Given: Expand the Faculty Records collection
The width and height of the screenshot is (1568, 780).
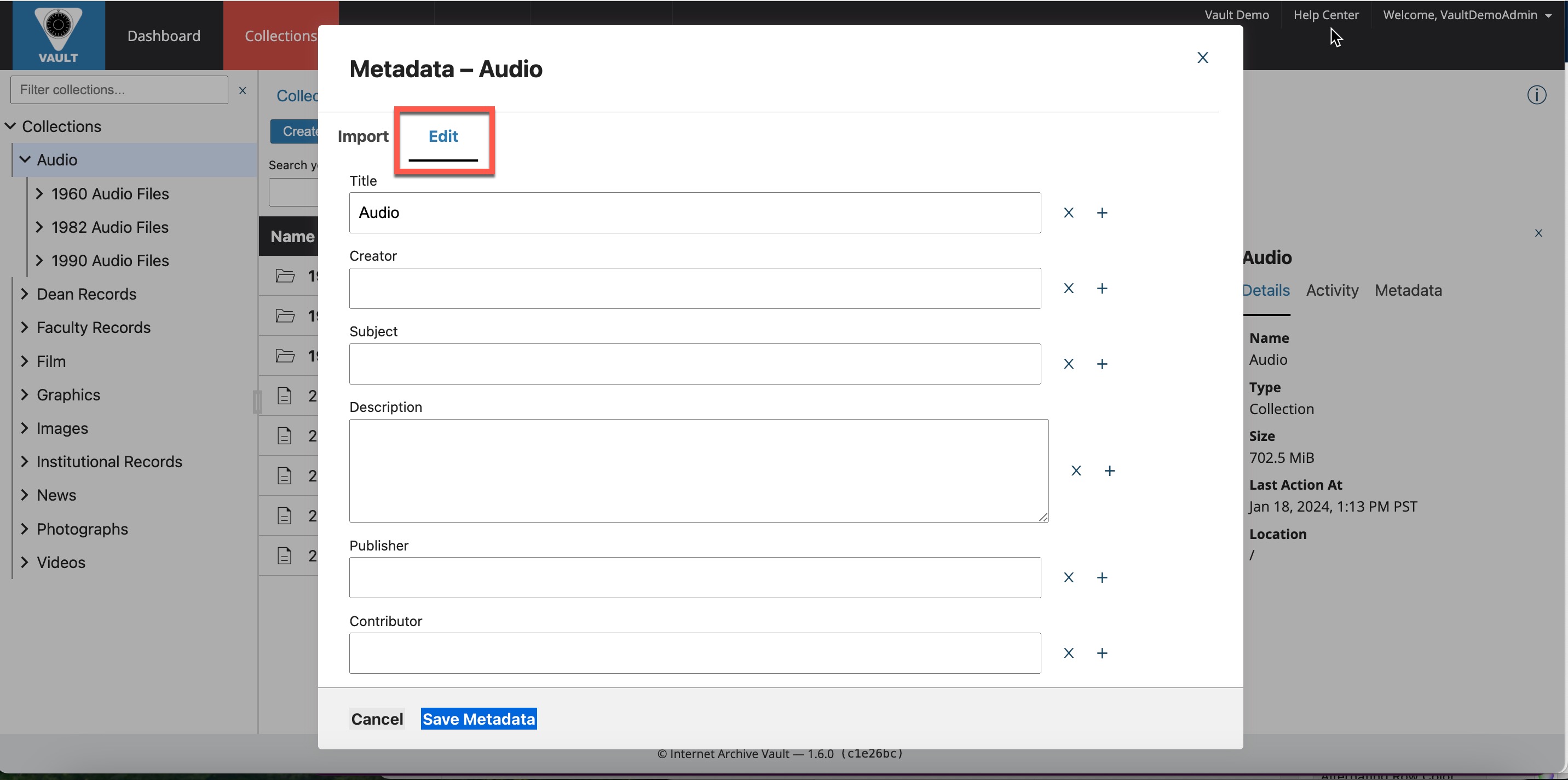Looking at the screenshot, I should (x=25, y=327).
